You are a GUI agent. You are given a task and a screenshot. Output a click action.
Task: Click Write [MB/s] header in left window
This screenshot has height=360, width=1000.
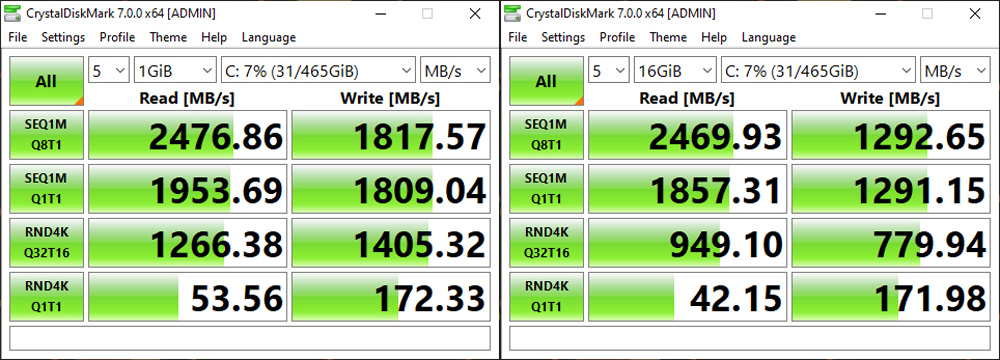pos(390,98)
